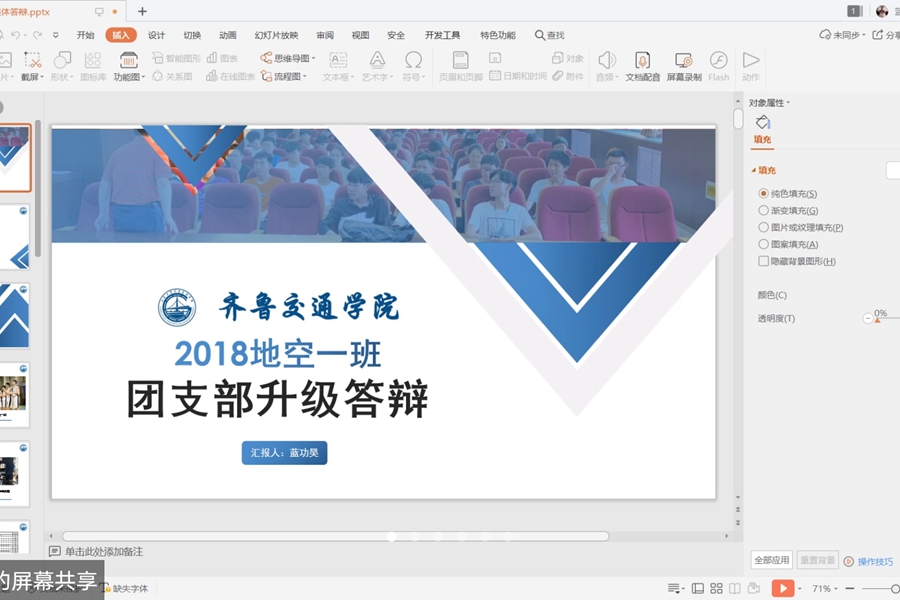Open the 设计 ribbon tab
Screen dimensions: 900x600
[156, 35]
